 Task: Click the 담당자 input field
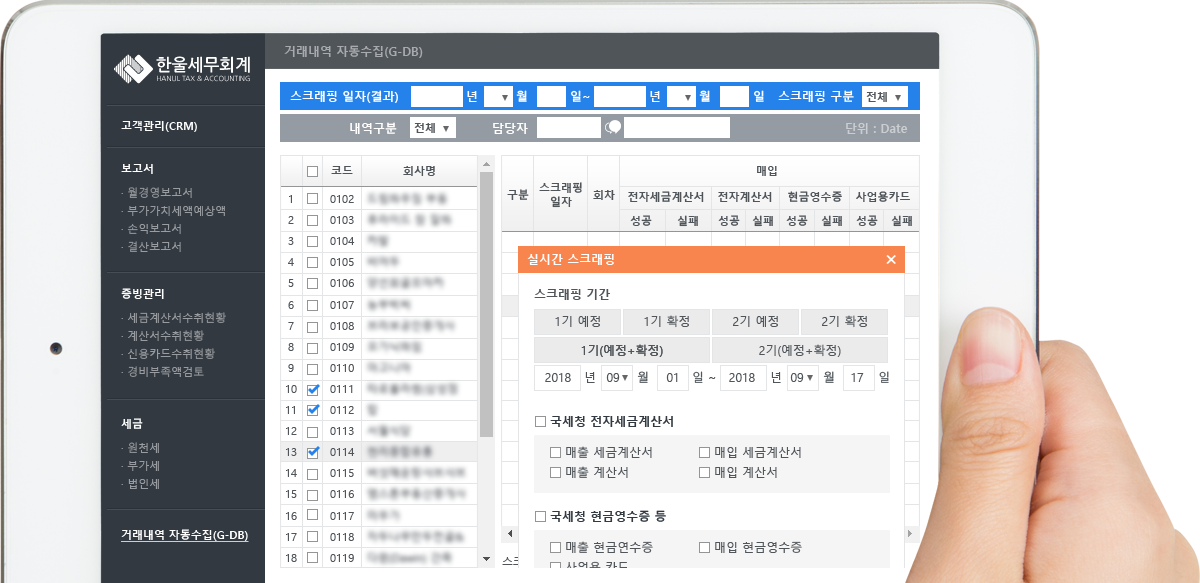(568, 128)
